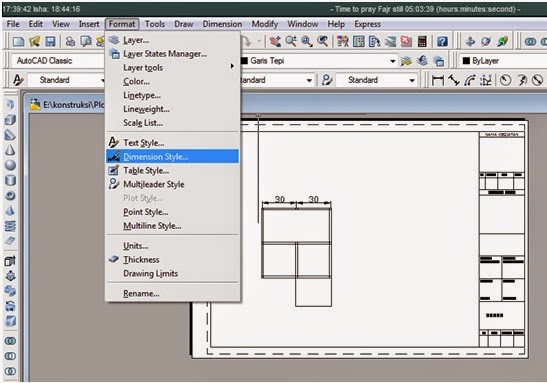This screenshot has width=547, height=383.
Task: Click the Multileader Style toolbar icon
Action: [x=327, y=80]
